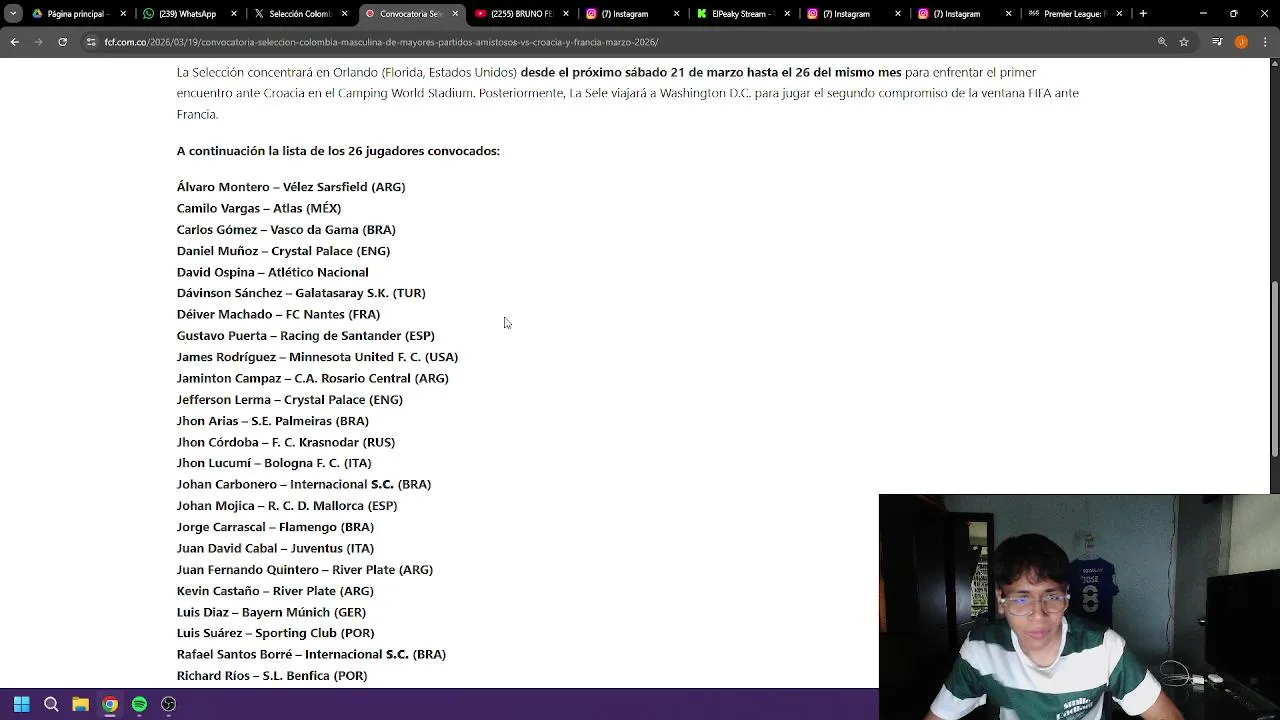
Task: Click text 'Jorge Carrascal – Flamengo (BRA)'
Action: pos(275,527)
